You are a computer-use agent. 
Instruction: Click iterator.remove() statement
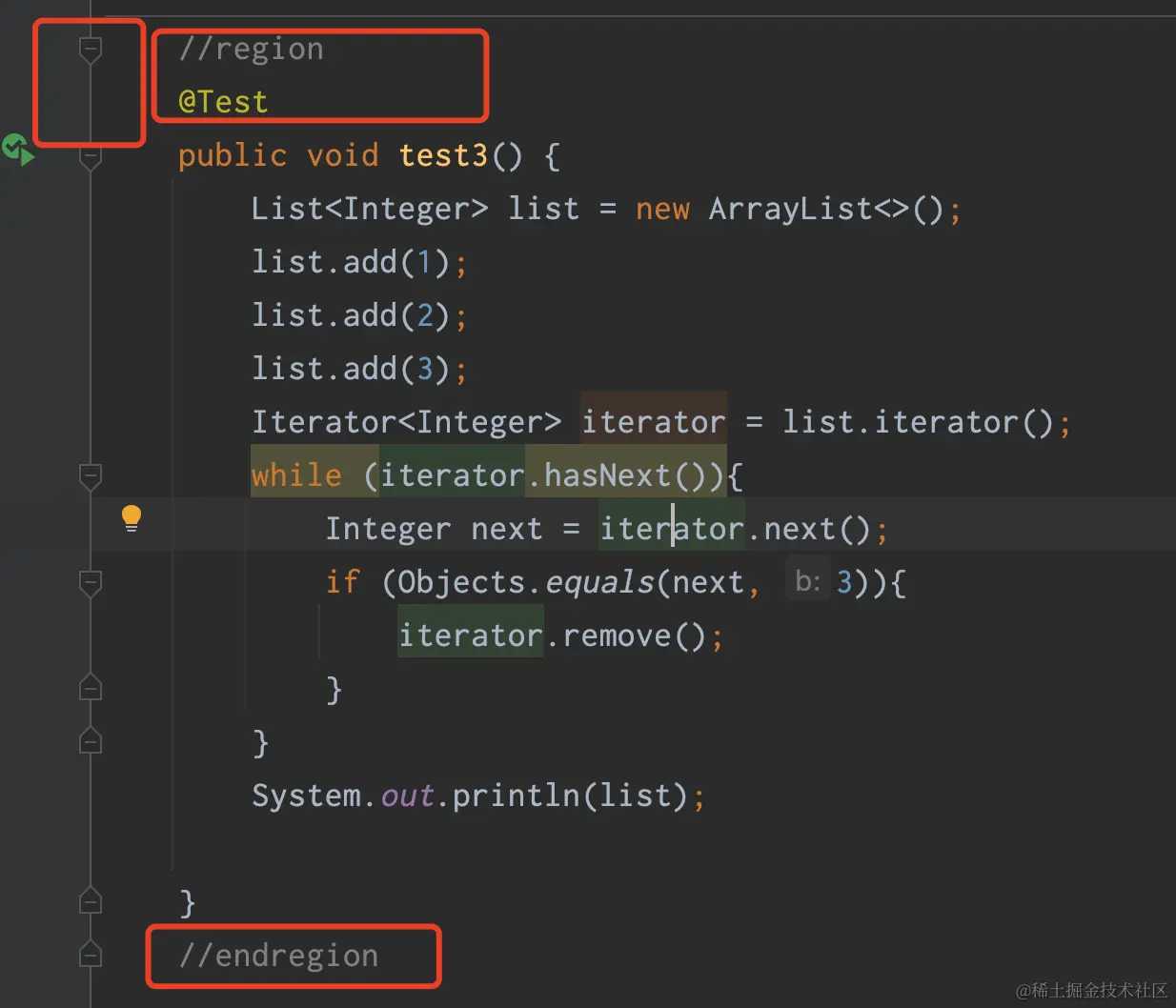(561, 635)
